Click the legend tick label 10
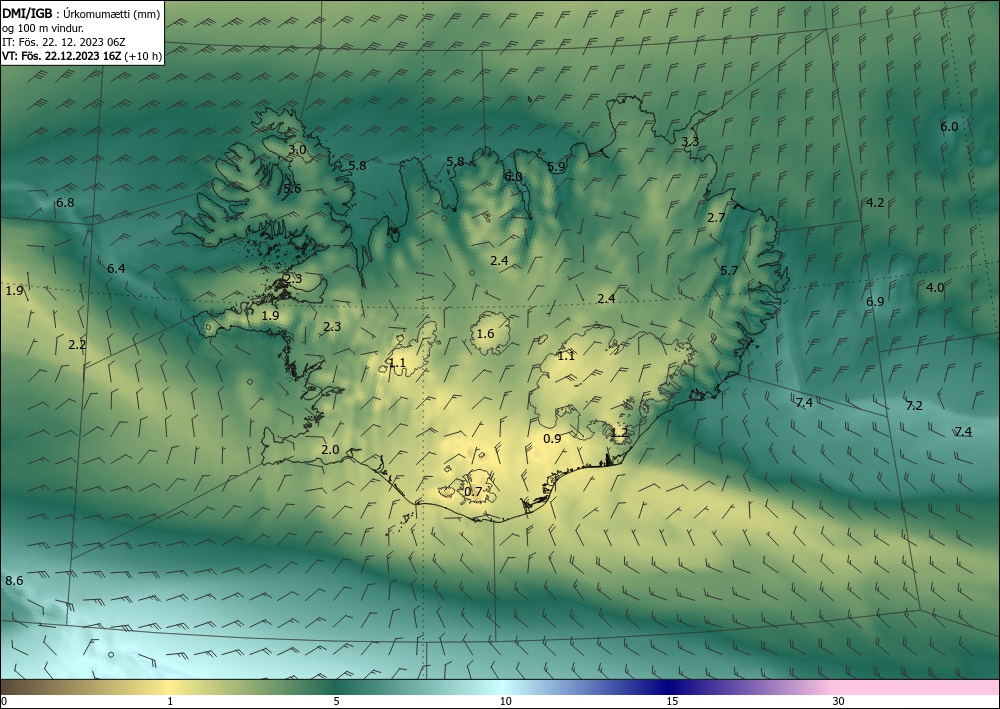This screenshot has width=1000, height=709. [505, 701]
